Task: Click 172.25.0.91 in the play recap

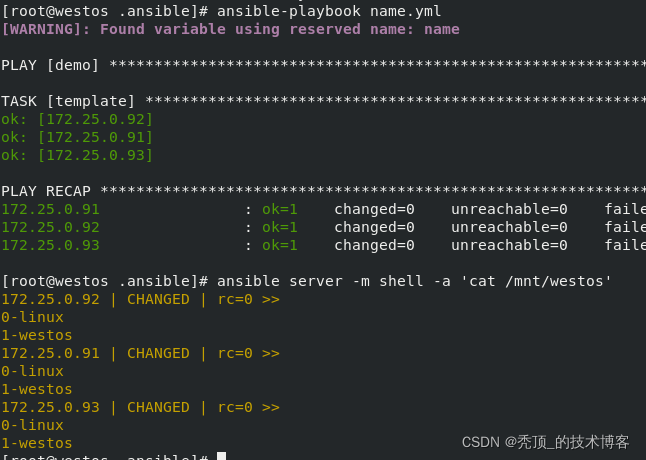Action: [50, 209]
